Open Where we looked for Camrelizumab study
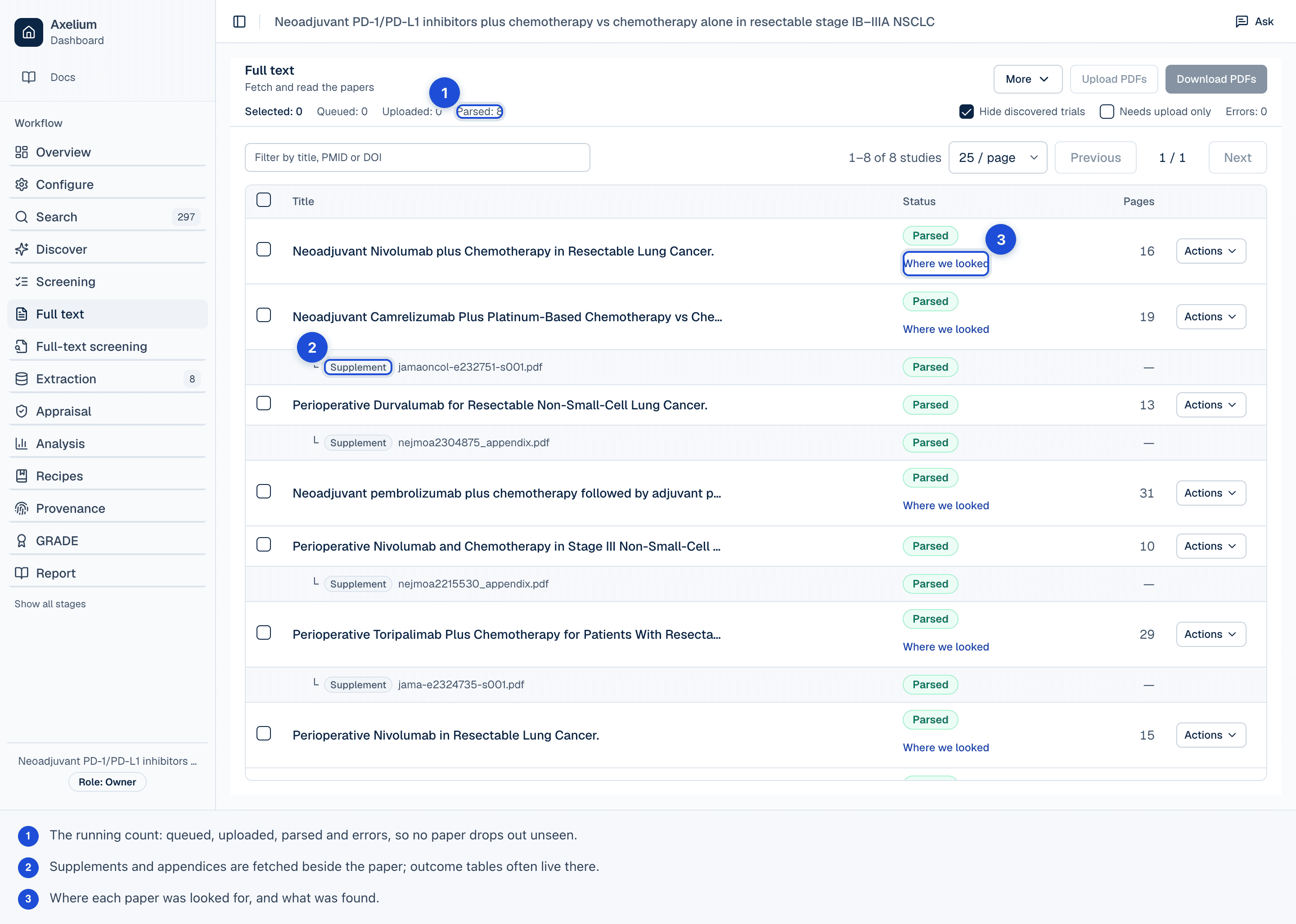 point(945,329)
